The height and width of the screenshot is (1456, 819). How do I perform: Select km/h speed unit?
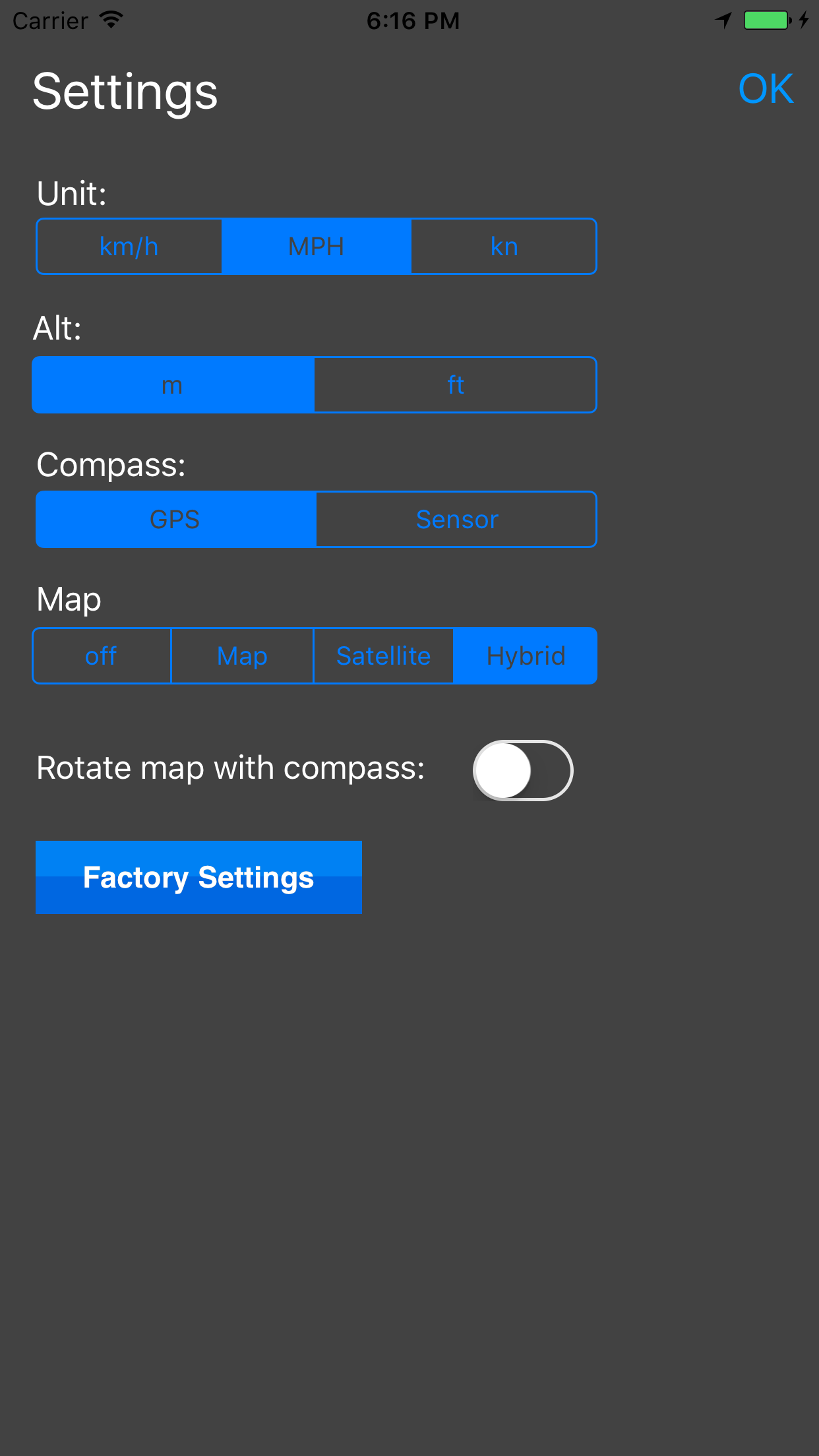coord(129,247)
